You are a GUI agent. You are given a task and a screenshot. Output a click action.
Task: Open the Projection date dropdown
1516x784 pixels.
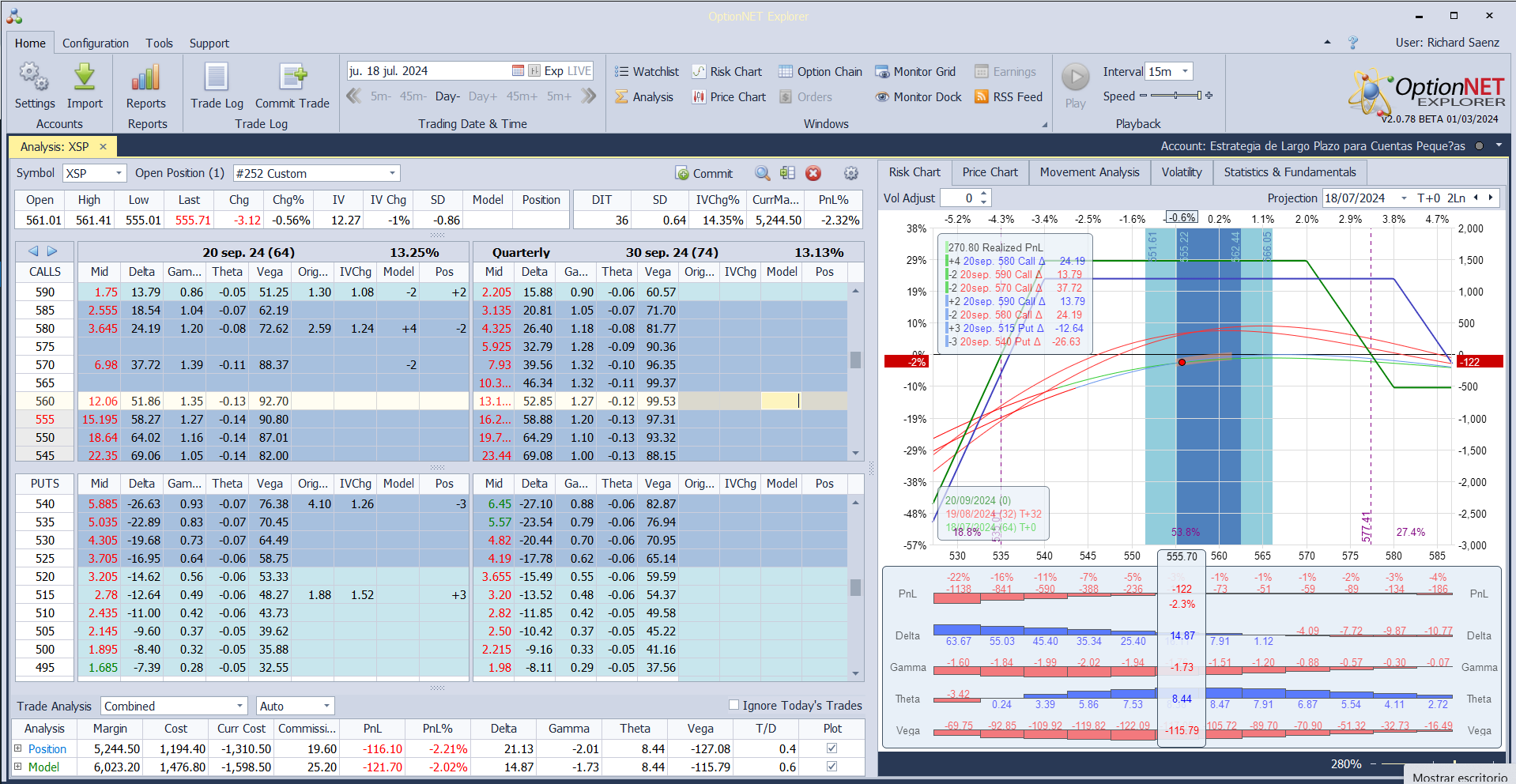[x=1404, y=198]
